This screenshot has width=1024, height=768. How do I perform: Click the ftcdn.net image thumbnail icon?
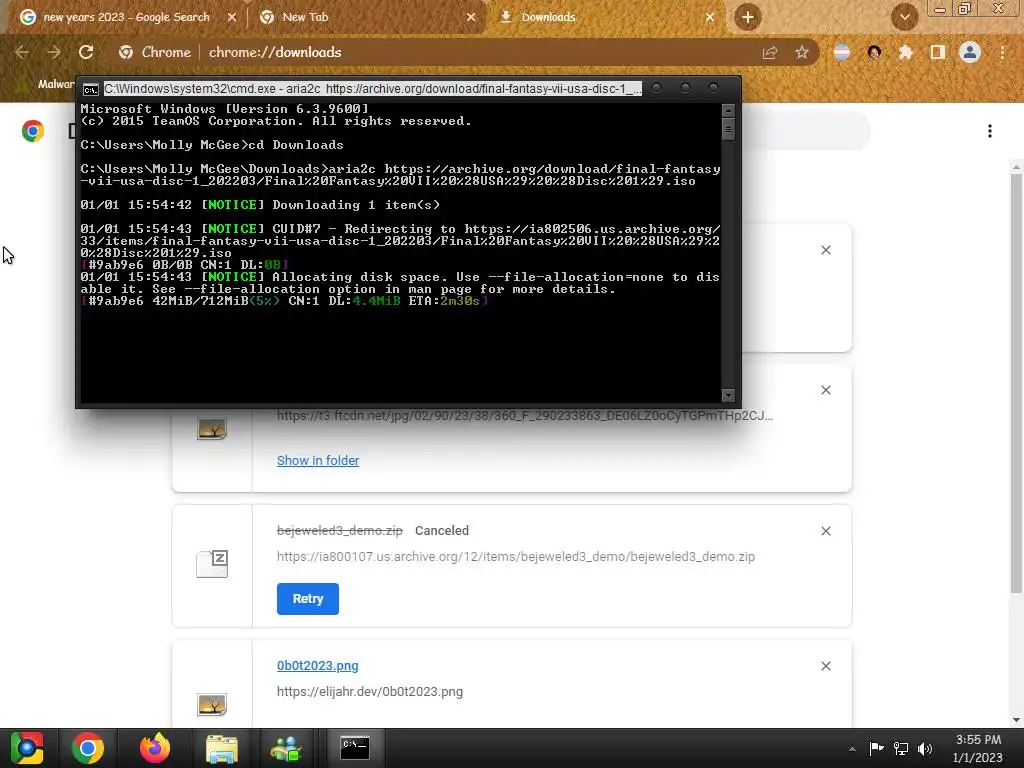[212, 429]
